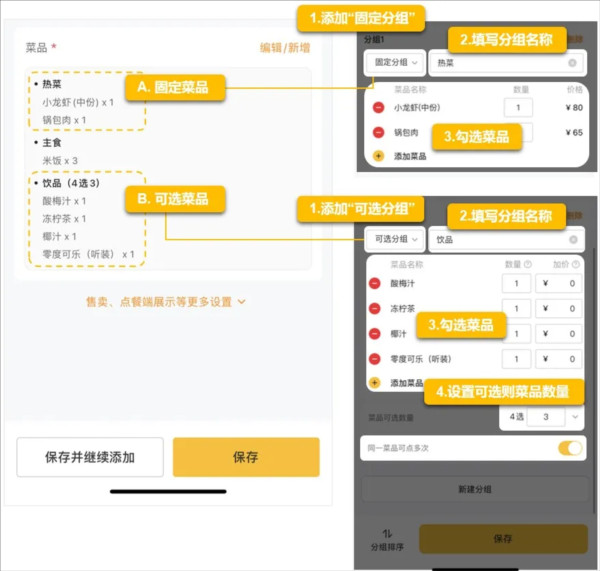Image resolution: width=600 pixels, height=571 pixels.
Task: Open the 可选分组 type dropdown
Action: click(x=395, y=239)
